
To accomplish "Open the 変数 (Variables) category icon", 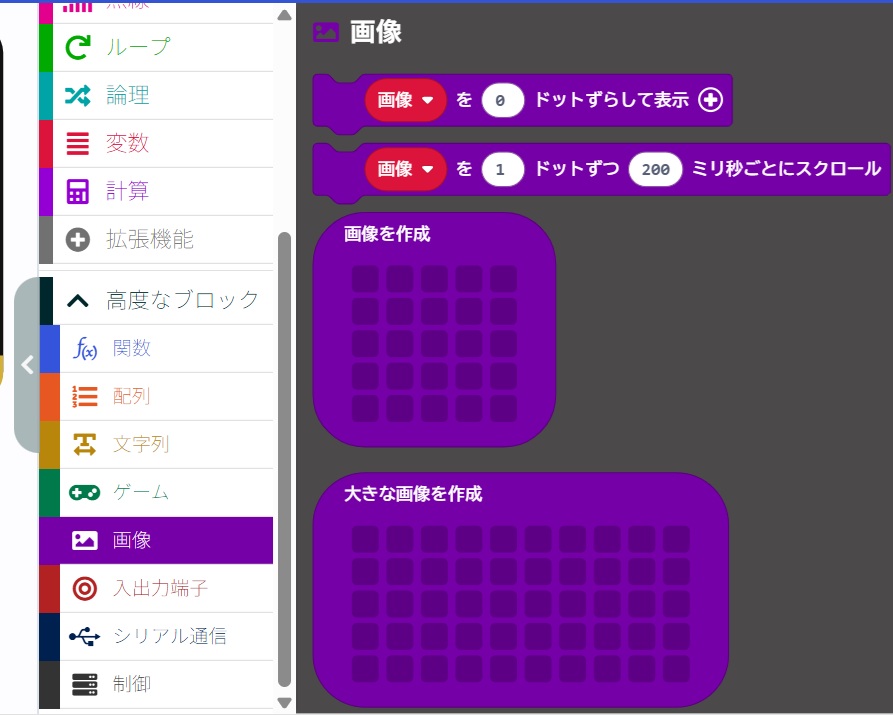I will tap(78, 143).
